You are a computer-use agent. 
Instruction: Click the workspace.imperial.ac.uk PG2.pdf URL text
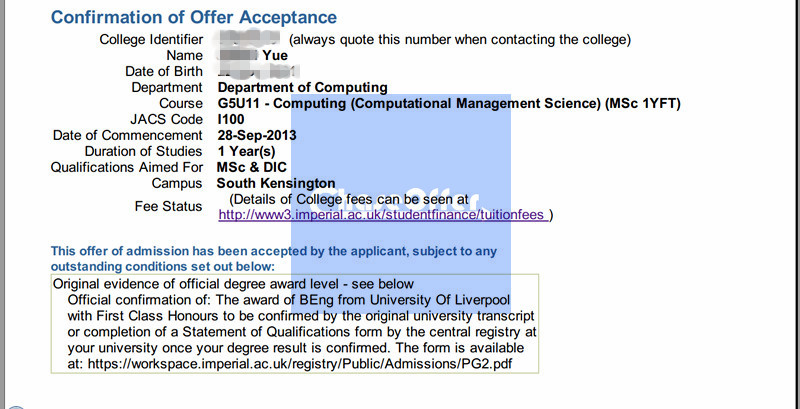pos(300,364)
